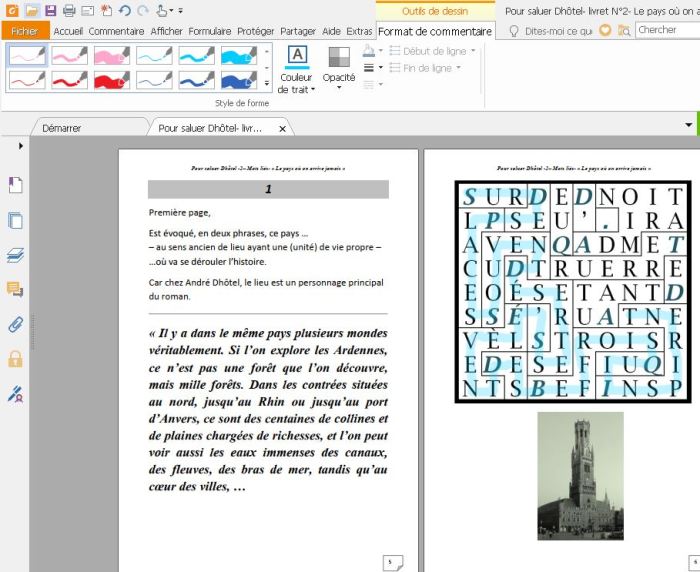The image size is (700, 572).
Task: Focus the Chercher search box
Action: pyautogui.click(x=667, y=30)
